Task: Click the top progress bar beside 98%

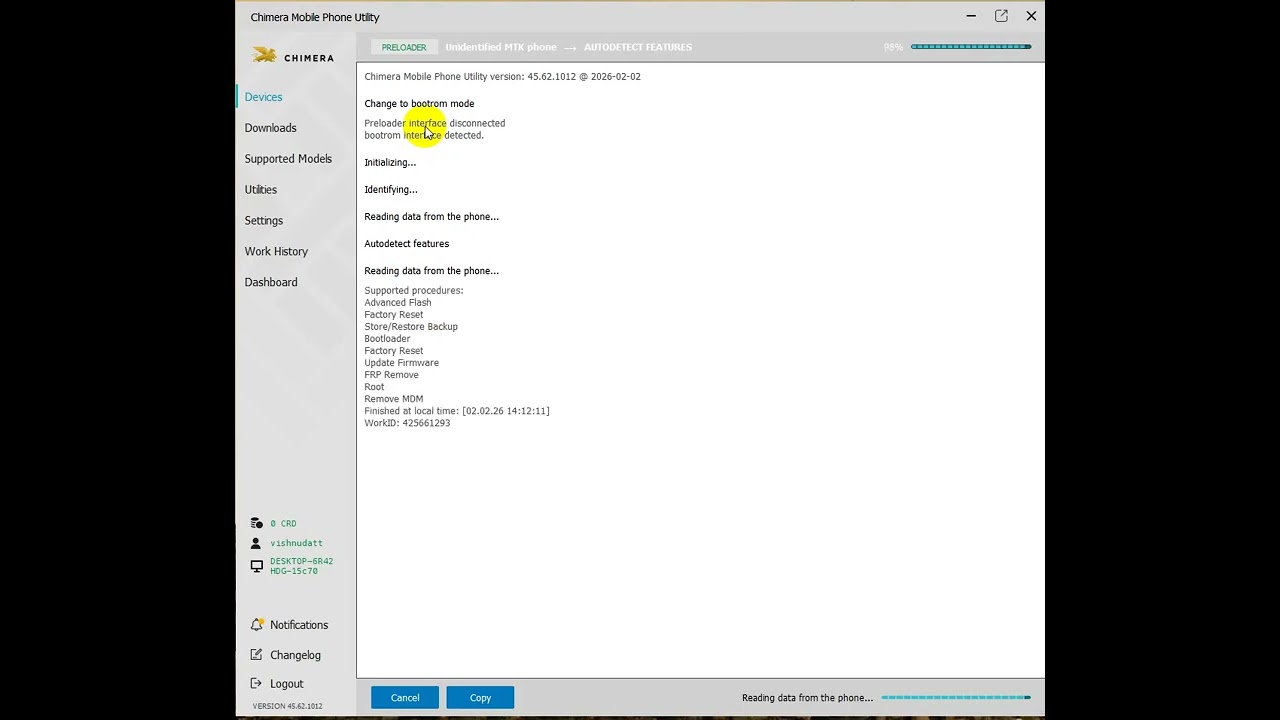Action: (x=970, y=47)
